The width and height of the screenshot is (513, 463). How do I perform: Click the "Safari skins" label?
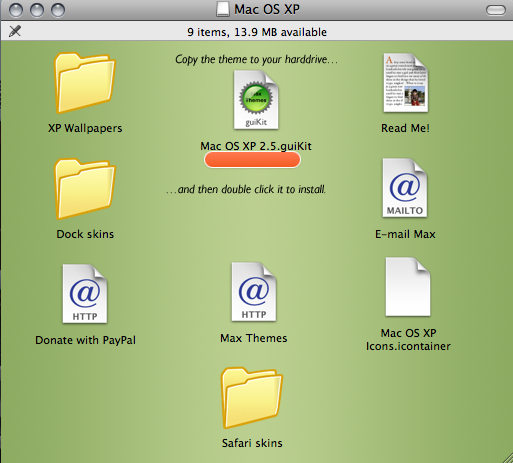[252, 443]
